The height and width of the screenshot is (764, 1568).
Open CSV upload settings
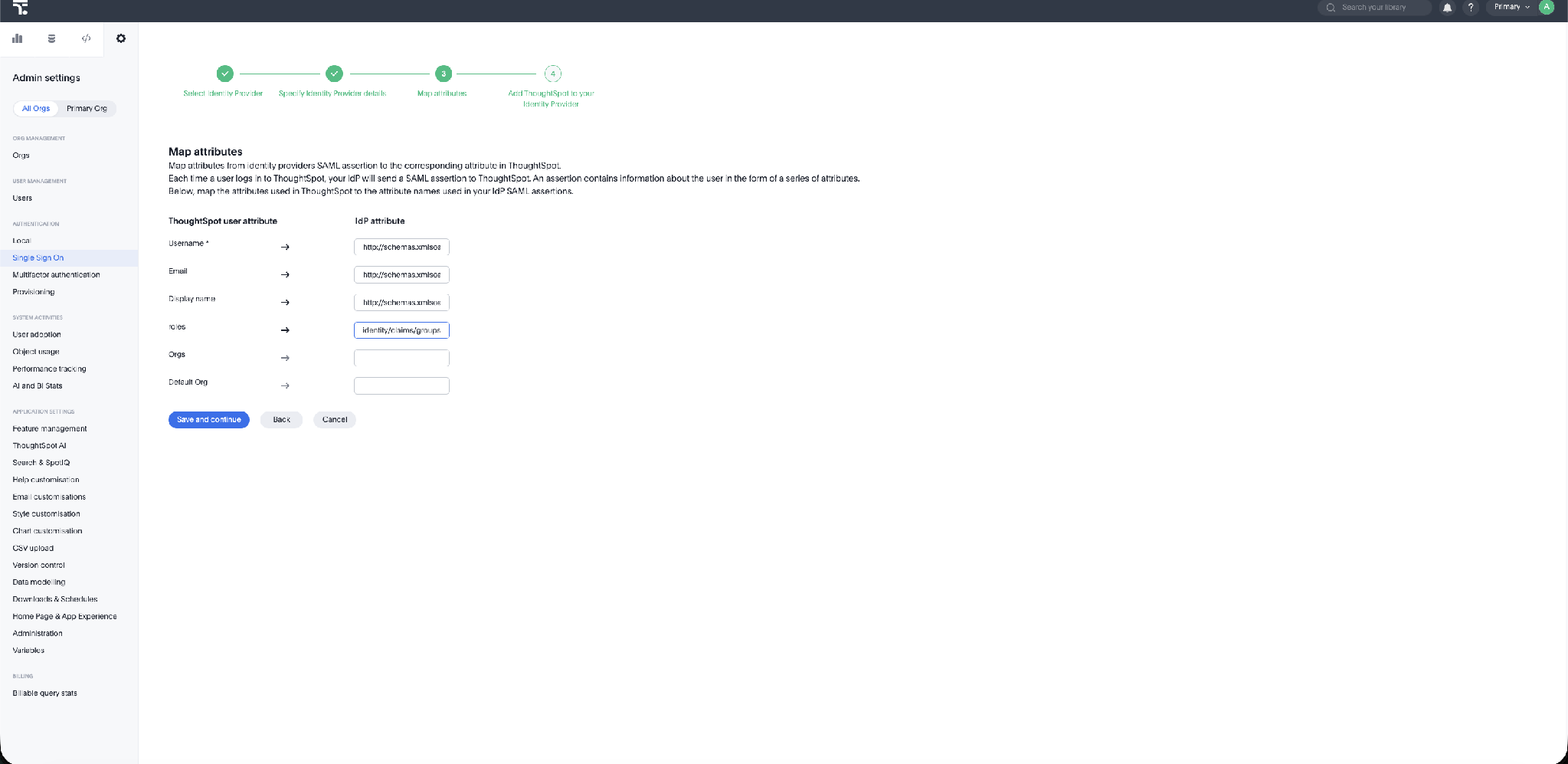click(33, 549)
